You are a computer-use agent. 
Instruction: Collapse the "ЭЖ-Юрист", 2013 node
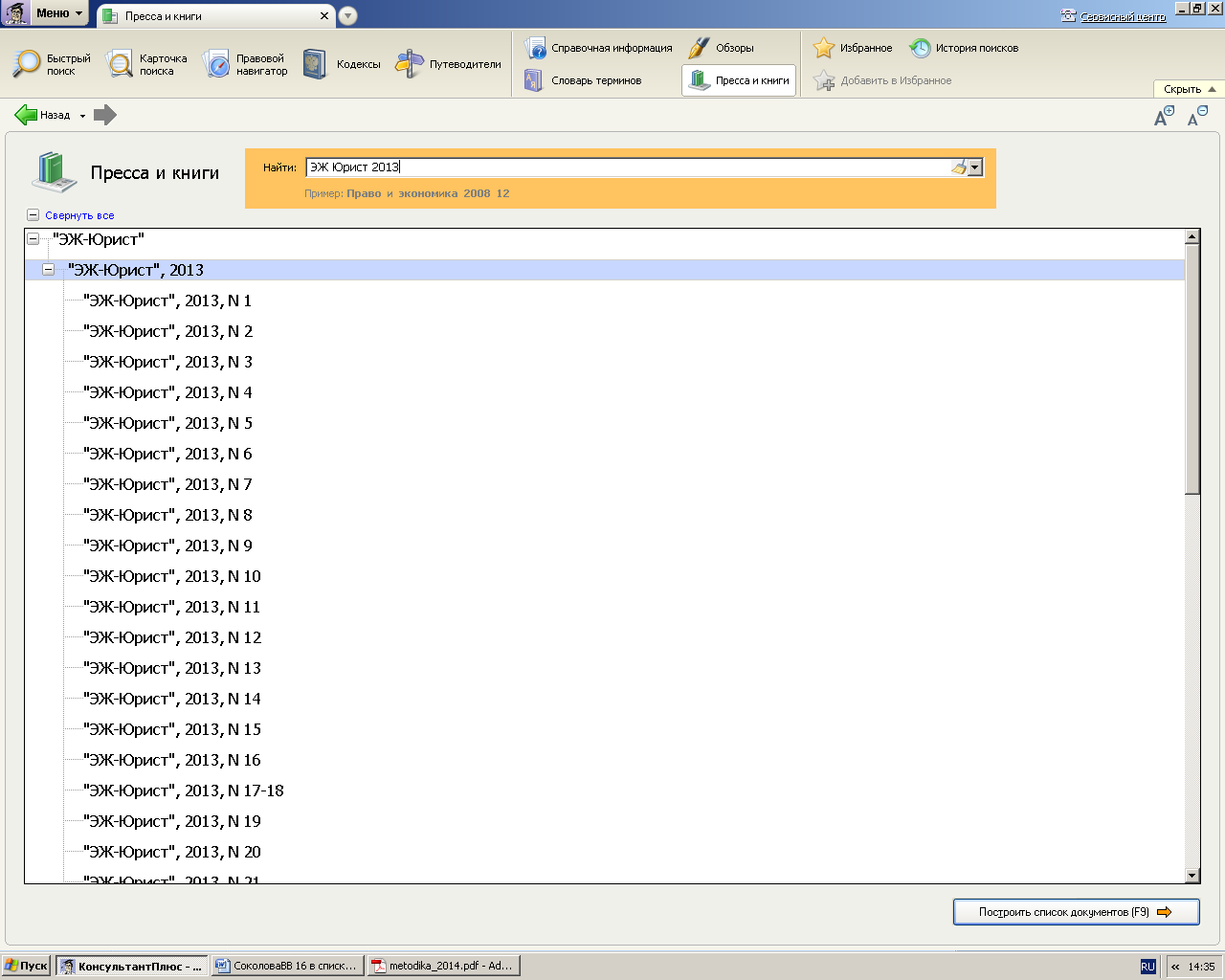pyautogui.click(x=48, y=270)
